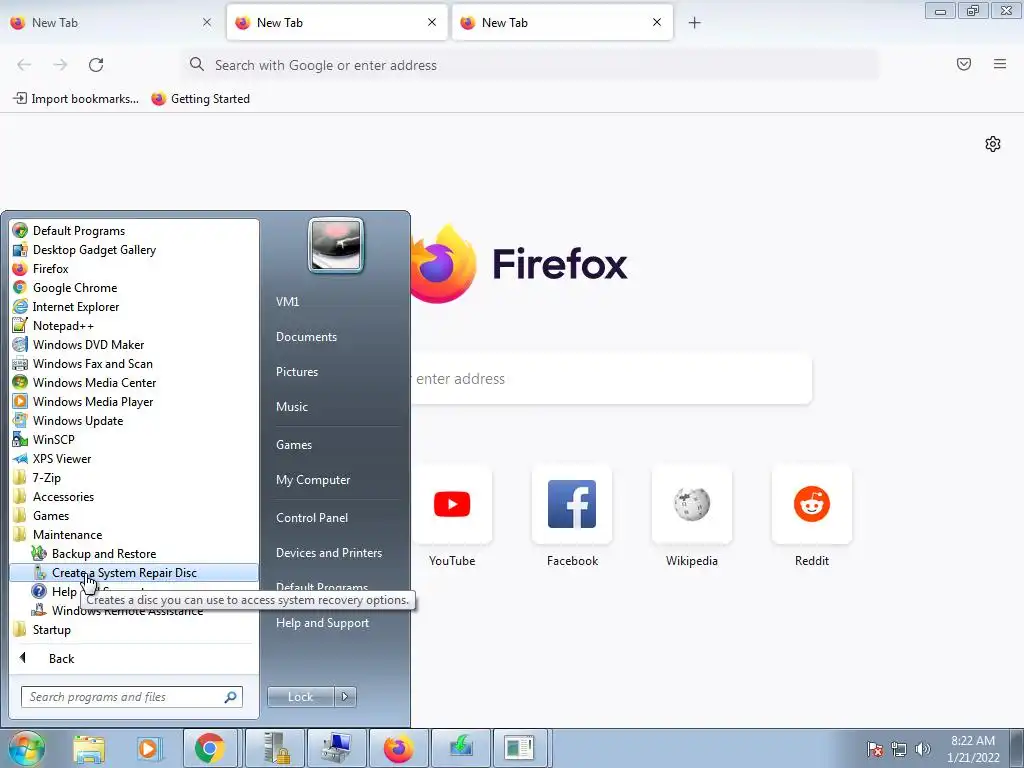The height and width of the screenshot is (768, 1024).
Task: Click the Firefox forward arrow
Action: (60, 65)
